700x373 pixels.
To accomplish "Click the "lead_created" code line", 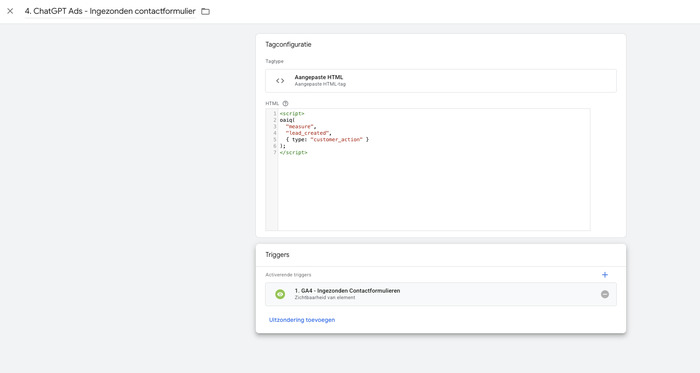I will pos(308,133).
